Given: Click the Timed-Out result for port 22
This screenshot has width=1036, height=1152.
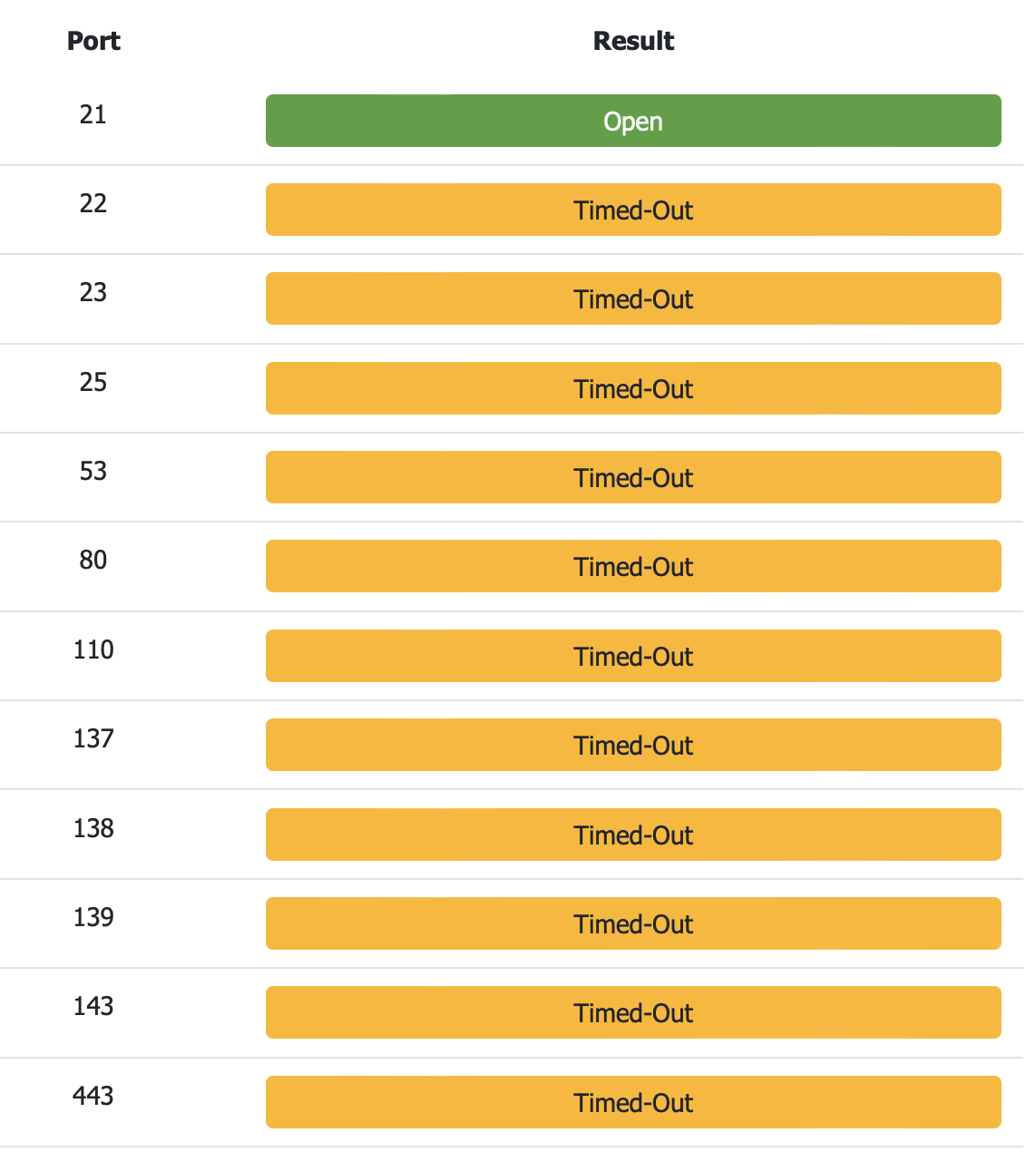Looking at the screenshot, I should click(632, 210).
